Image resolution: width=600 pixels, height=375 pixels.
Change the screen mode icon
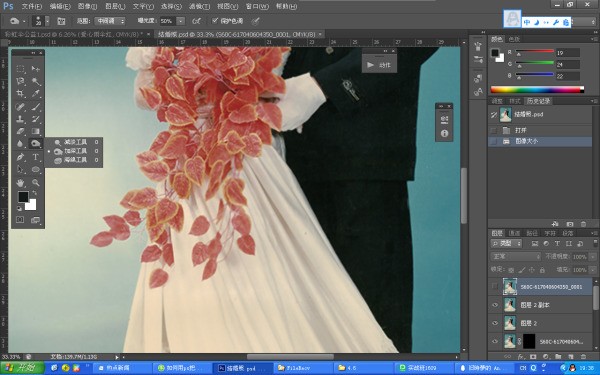pyautogui.click(x=35, y=220)
